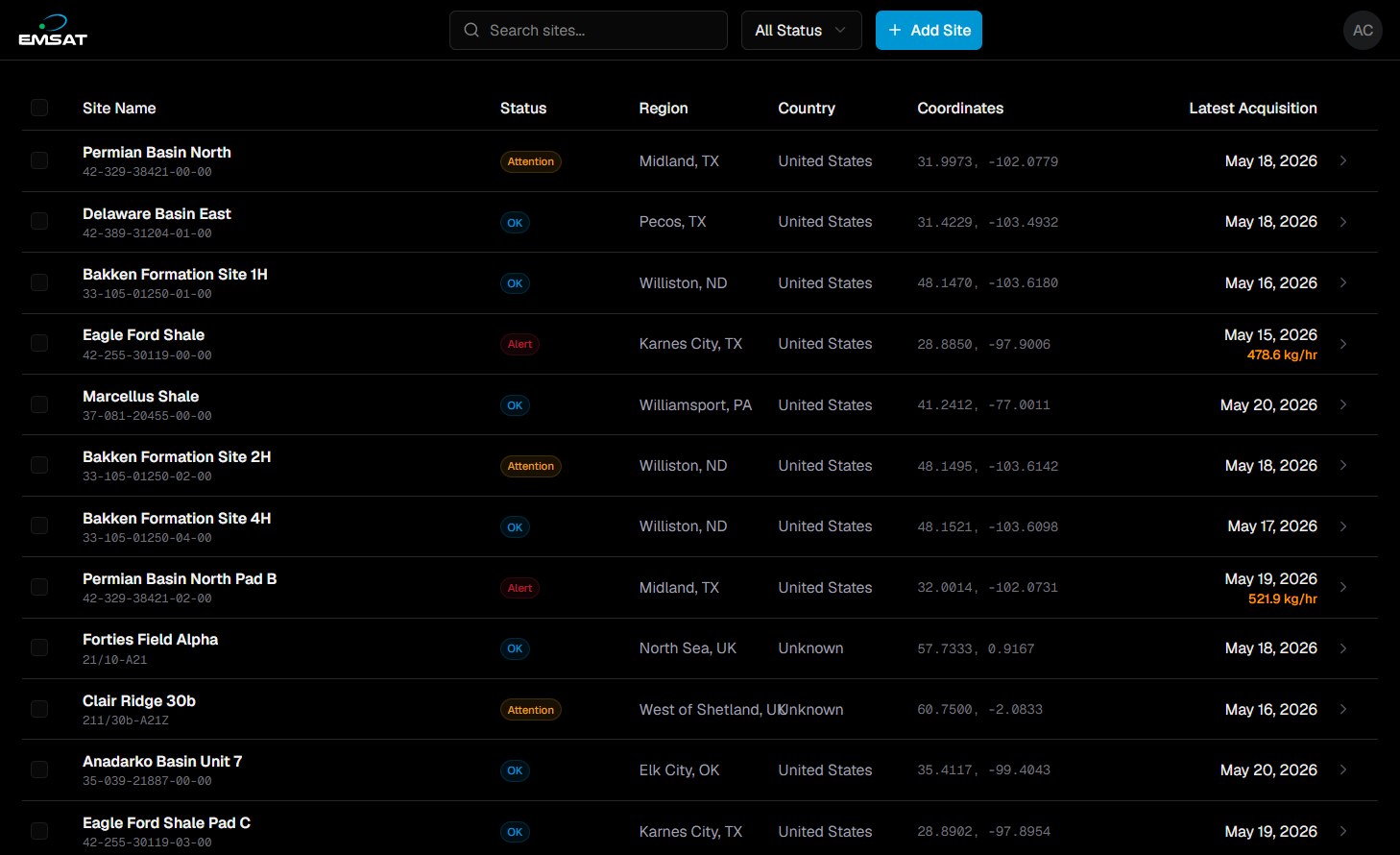Click the magnifier icon in search bar
Screen dimensions: 1400x855
(x=471, y=31)
